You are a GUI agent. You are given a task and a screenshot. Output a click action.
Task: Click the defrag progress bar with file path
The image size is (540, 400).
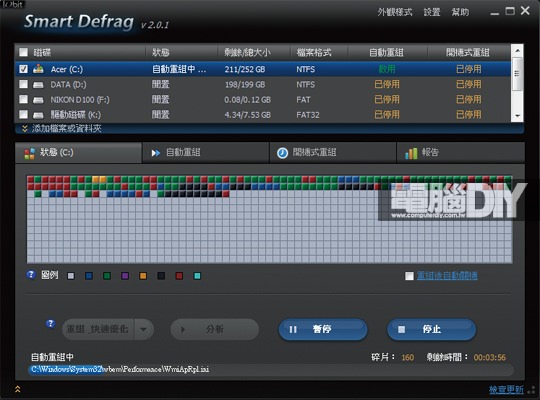pos(271,370)
